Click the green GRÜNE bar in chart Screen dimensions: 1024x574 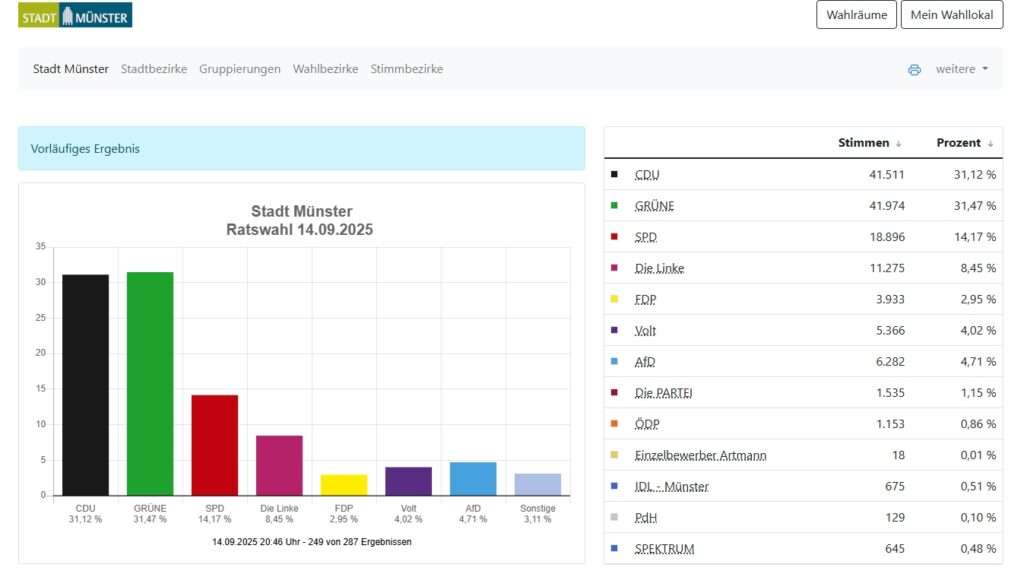coord(150,383)
